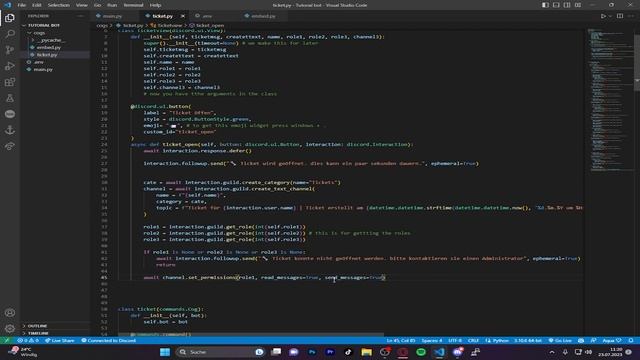Collapse the TUTORIAL BOT folder section
Image resolution: width=640 pixels, height=360 pixels.
44,25
